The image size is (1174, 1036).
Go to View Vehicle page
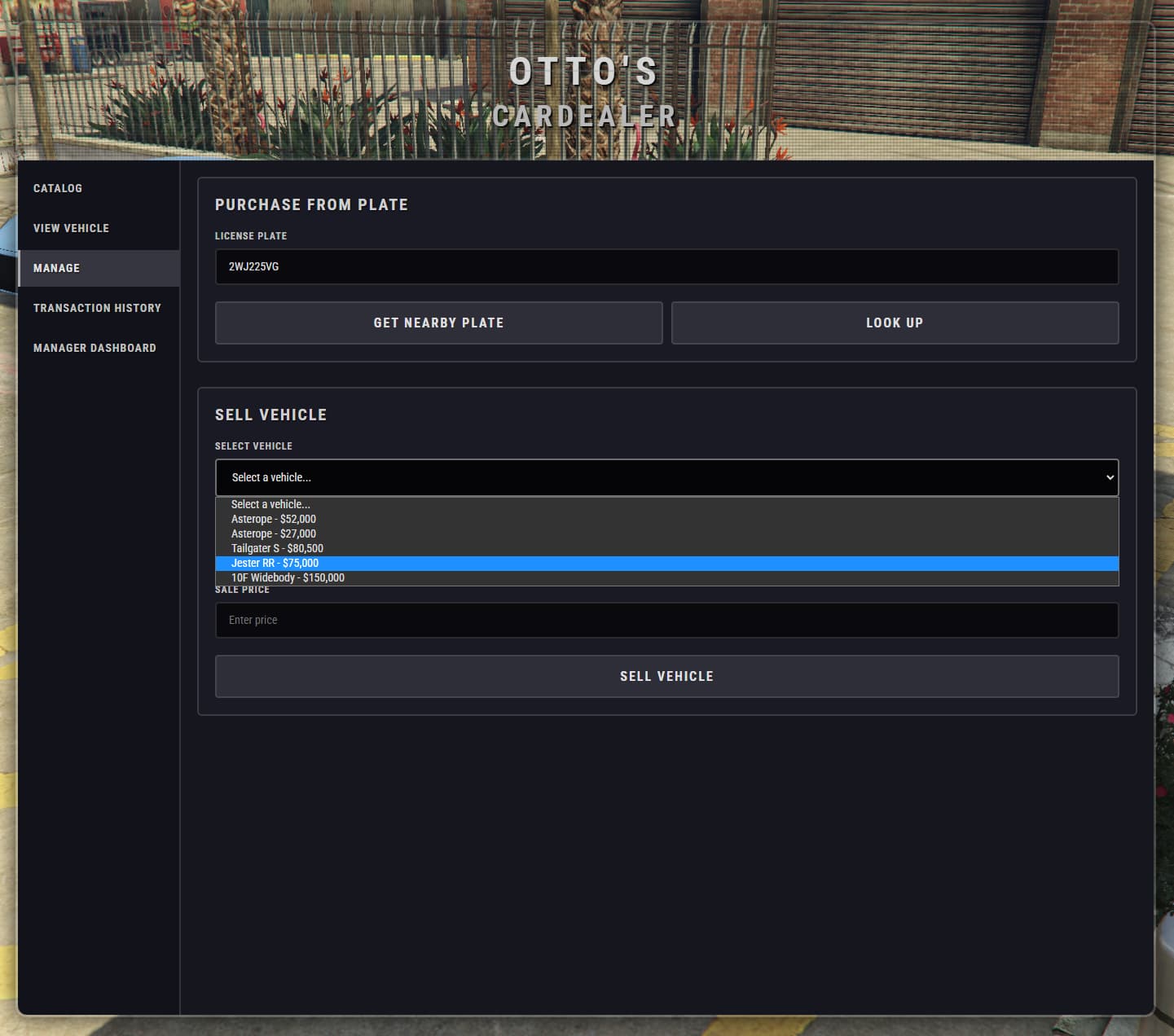pyautogui.click(x=71, y=228)
